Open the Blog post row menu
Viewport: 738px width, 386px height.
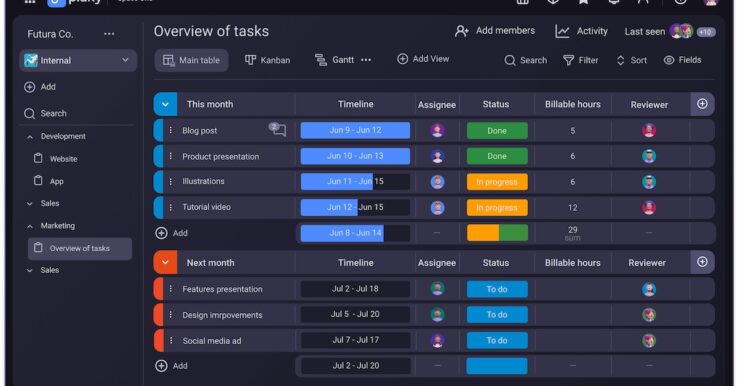point(171,130)
